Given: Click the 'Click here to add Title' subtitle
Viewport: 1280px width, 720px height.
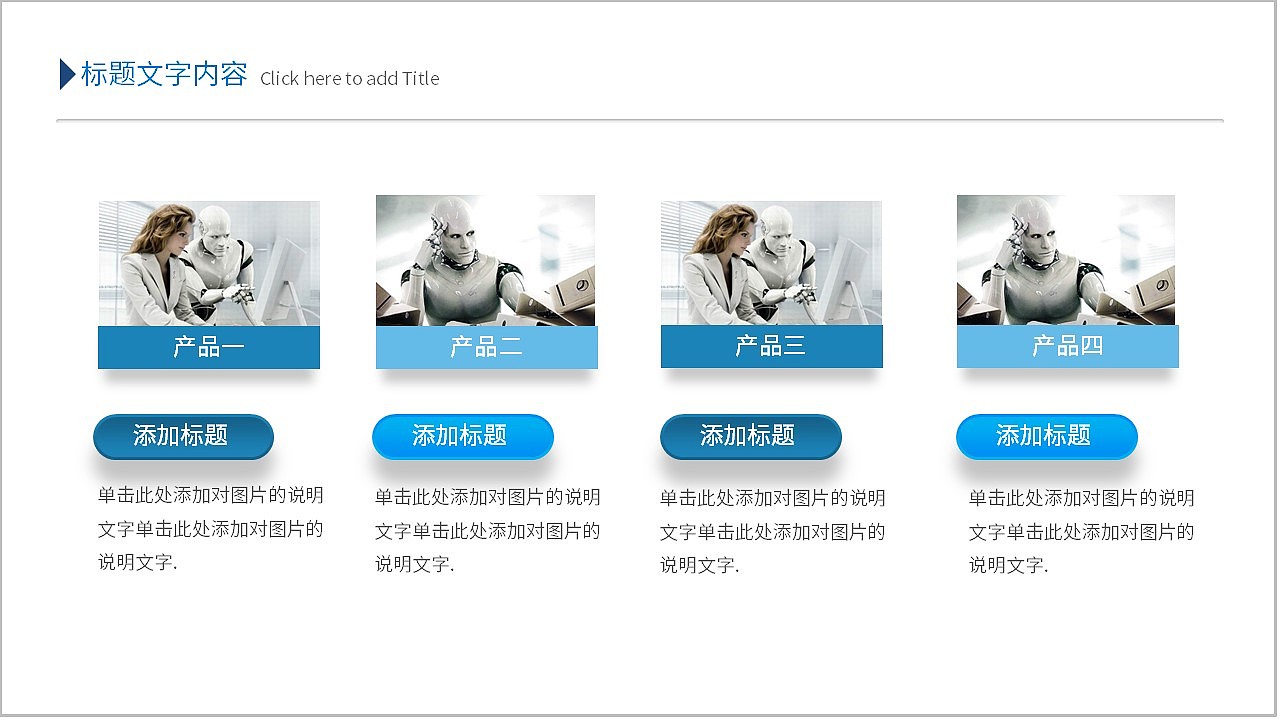Looking at the screenshot, I should [350, 78].
